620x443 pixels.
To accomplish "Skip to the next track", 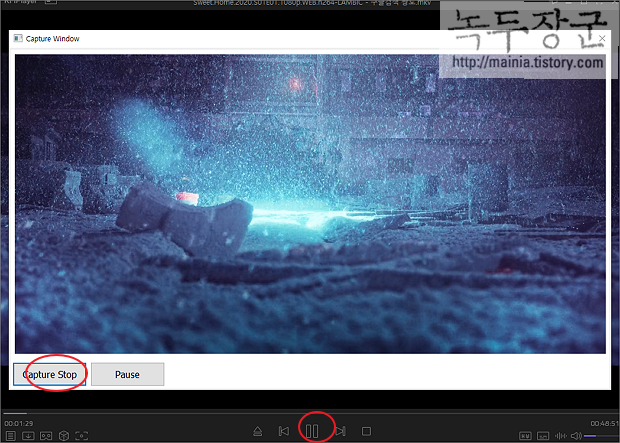I will 340,431.
